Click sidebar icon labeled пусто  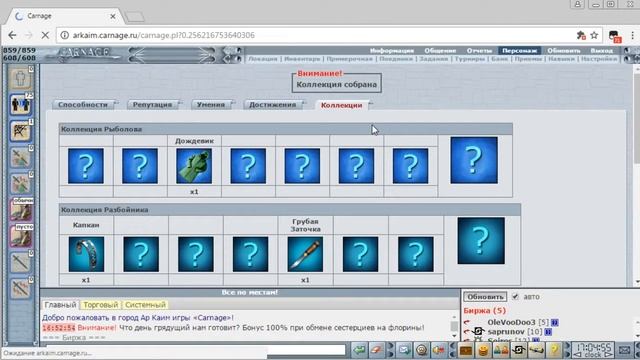tap(21, 236)
